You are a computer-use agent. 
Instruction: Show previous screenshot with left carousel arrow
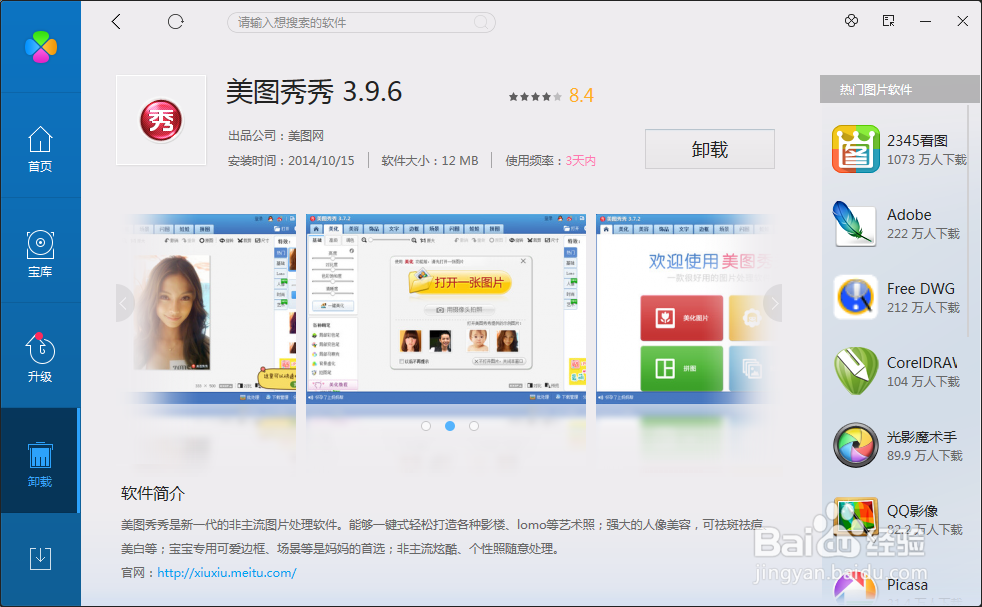[124, 304]
